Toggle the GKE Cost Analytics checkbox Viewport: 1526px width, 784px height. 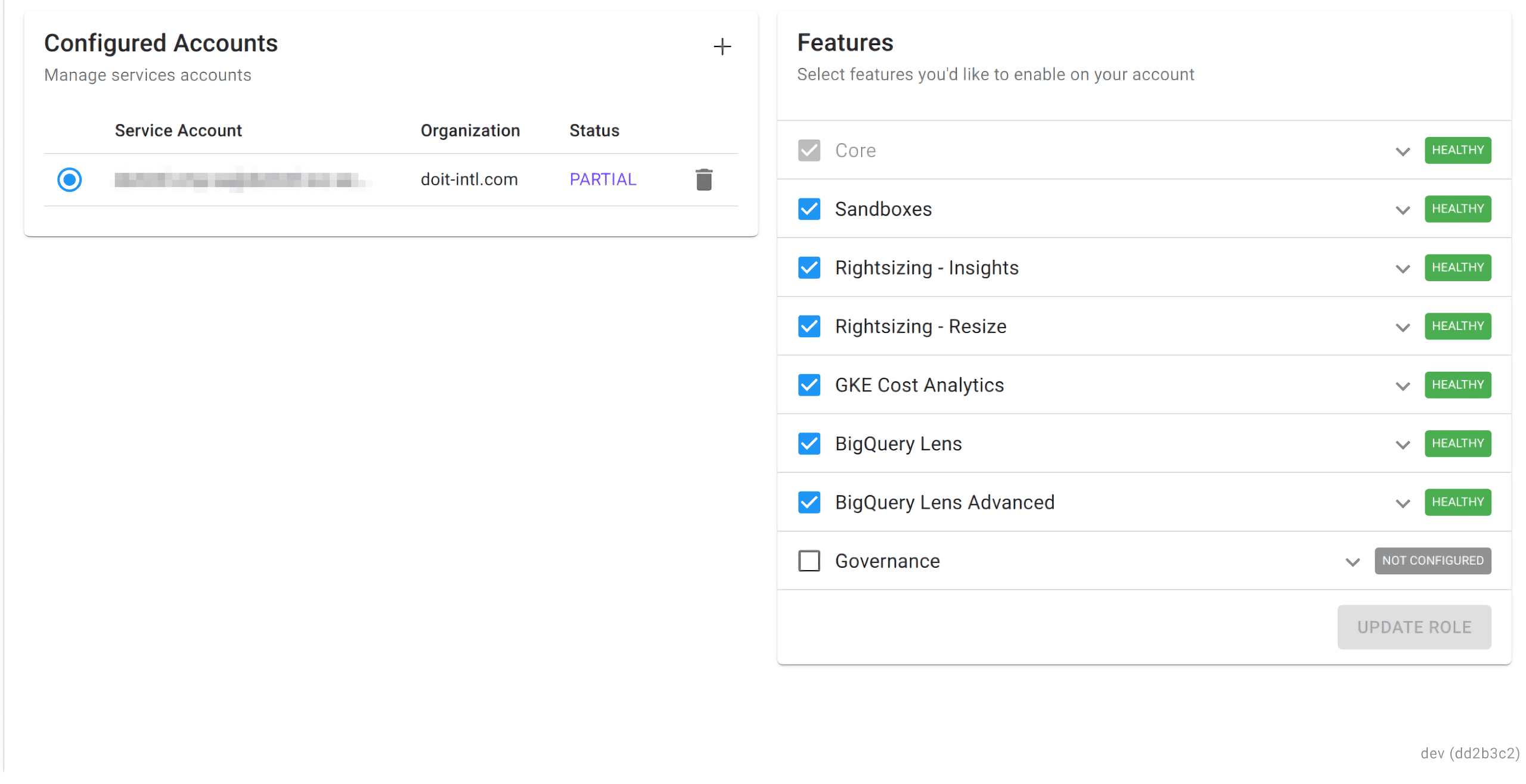(x=808, y=385)
